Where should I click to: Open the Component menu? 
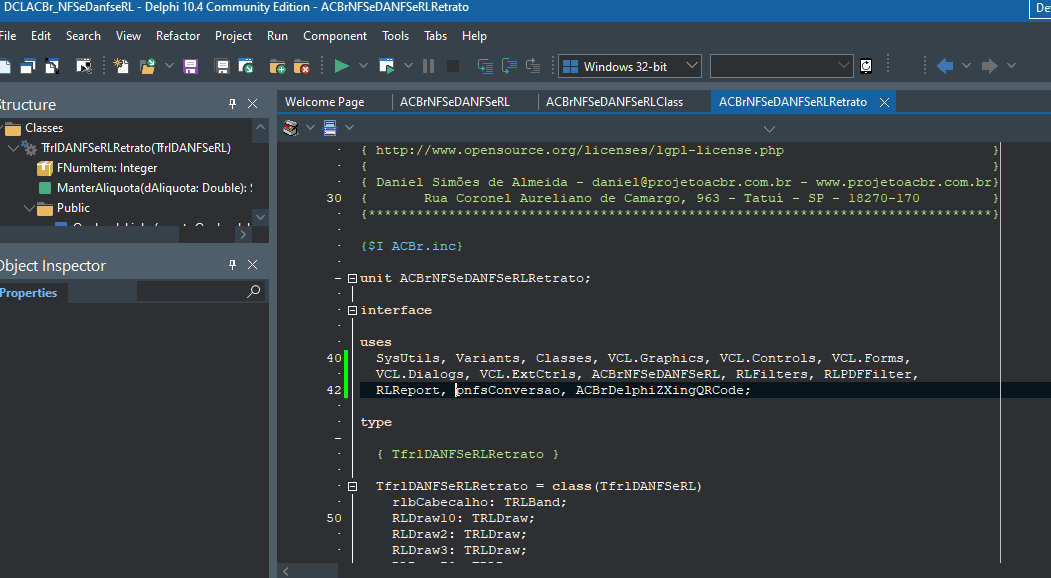(x=335, y=36)
